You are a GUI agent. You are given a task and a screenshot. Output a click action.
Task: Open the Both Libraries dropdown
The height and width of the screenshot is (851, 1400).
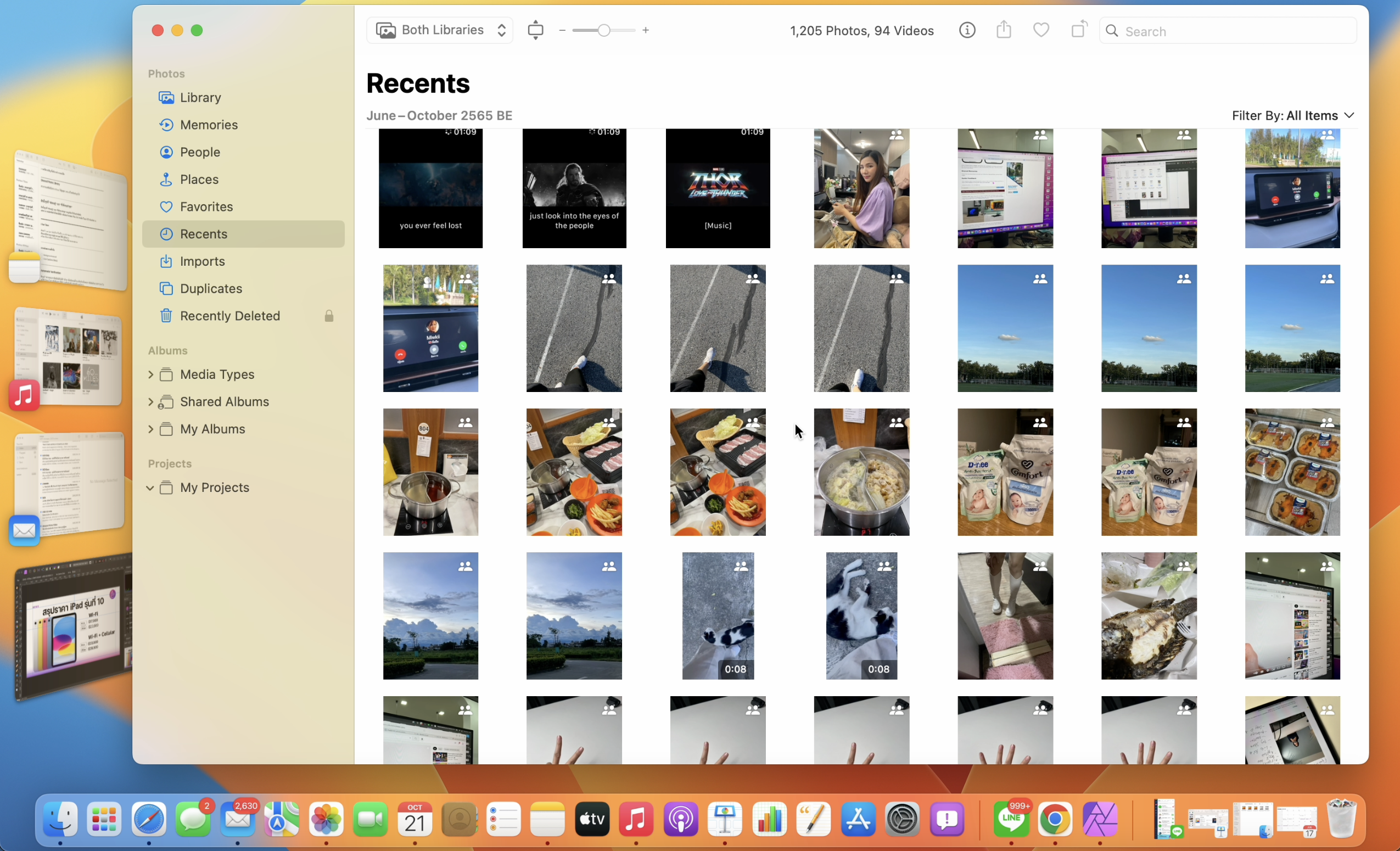[x=440, y=30]
